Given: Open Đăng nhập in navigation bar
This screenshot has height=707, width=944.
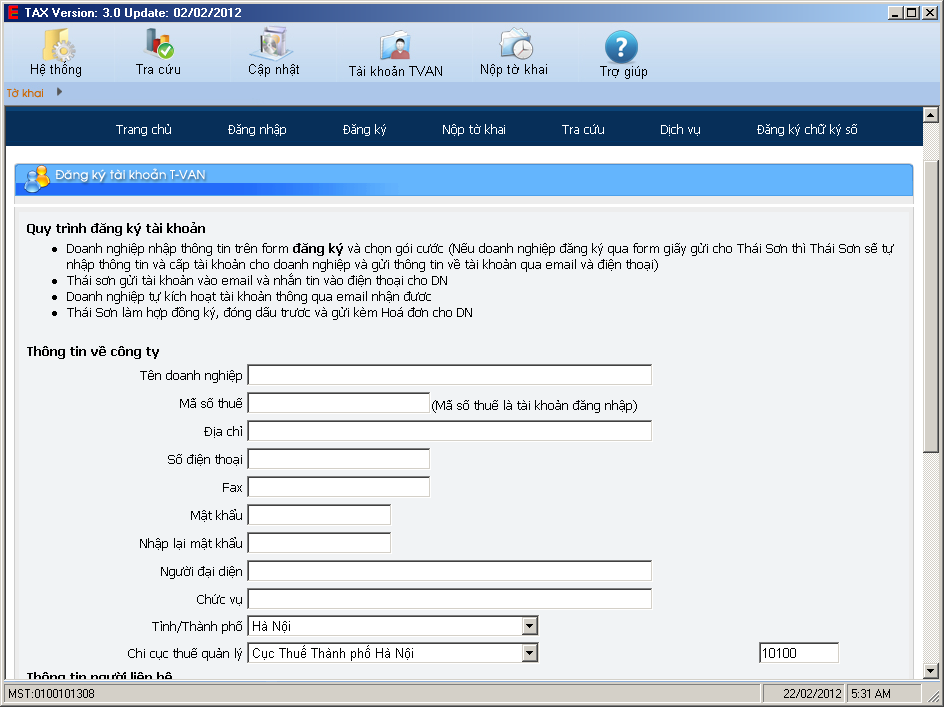Looking at the screenshot, I should click(257, 129).
